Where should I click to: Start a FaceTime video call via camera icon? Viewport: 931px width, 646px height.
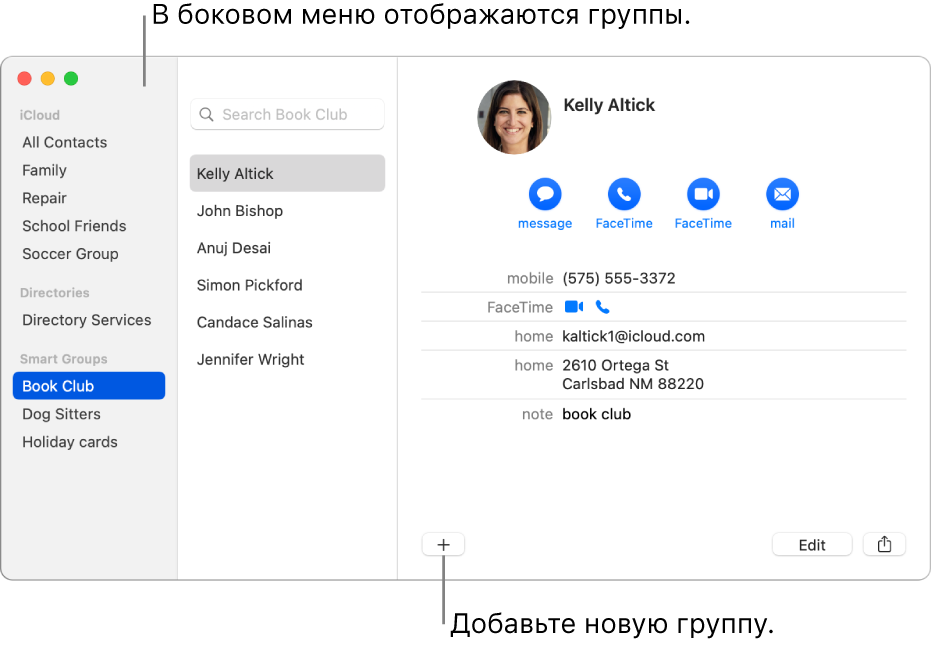coord(703,194)
